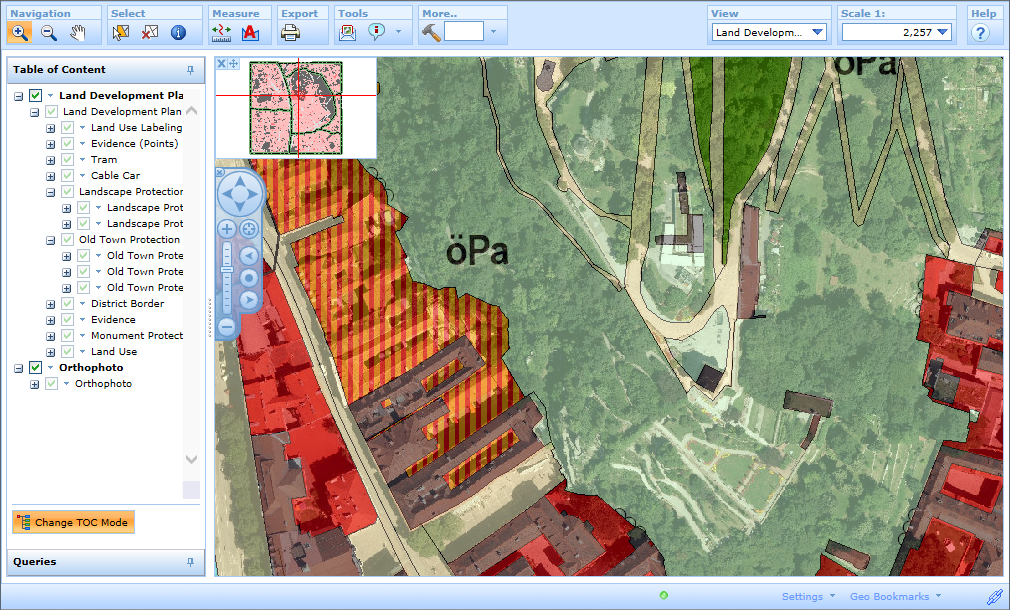Expand the Land Use Labeling tree node
This screenshot has width=1010, height=610.
(x=50, y=127)
